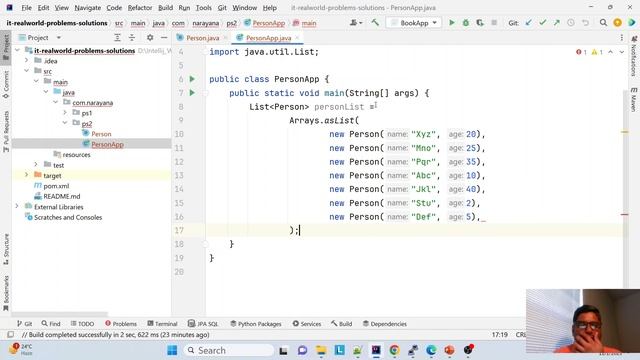Screen dimensions: 640x360
Task: Open Problems tool window
Action: [121, 324]
